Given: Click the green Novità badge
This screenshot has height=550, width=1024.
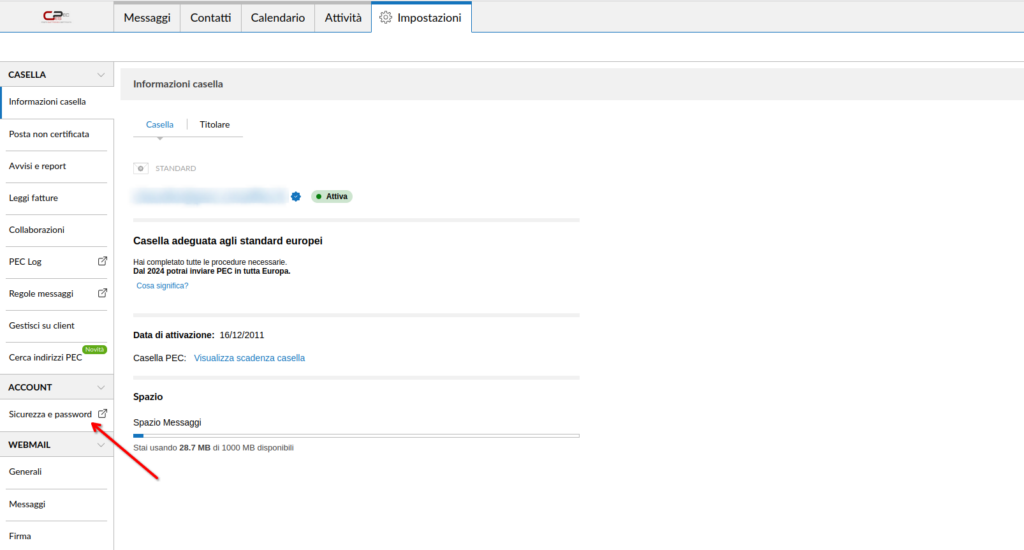Looking at the screenshot, I should coord(94,349).
